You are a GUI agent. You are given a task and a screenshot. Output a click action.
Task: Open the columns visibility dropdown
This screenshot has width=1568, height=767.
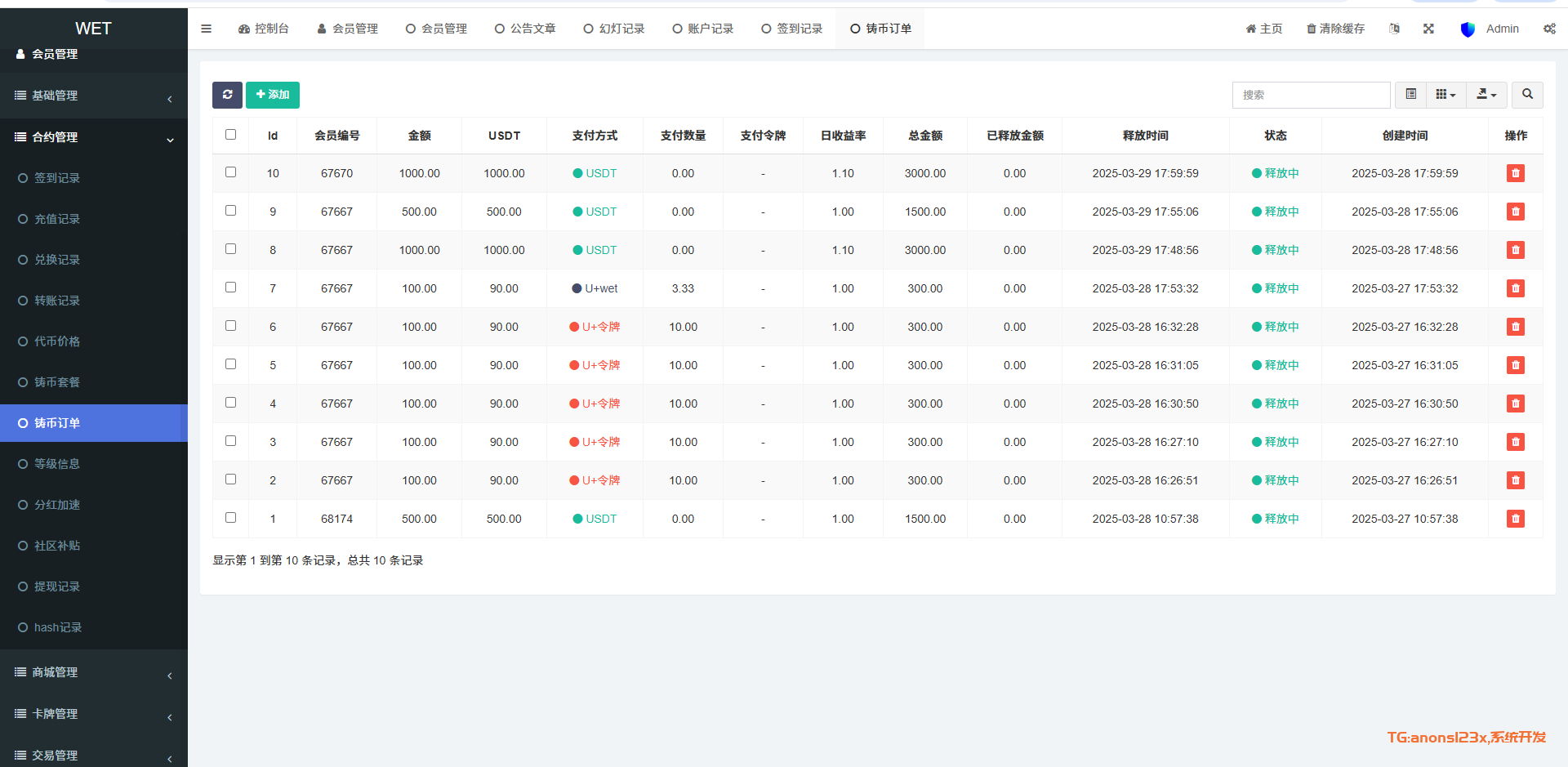click(x=1445, y=95)
